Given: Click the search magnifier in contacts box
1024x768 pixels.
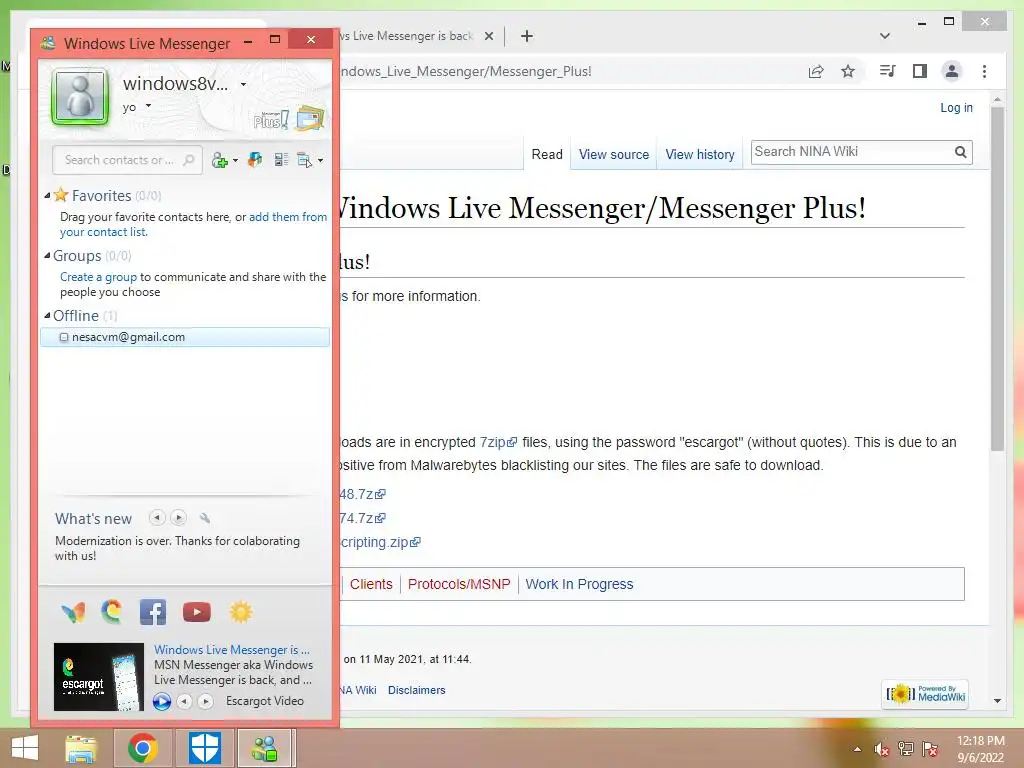Looking at the screenshot, I should point(189,160).
